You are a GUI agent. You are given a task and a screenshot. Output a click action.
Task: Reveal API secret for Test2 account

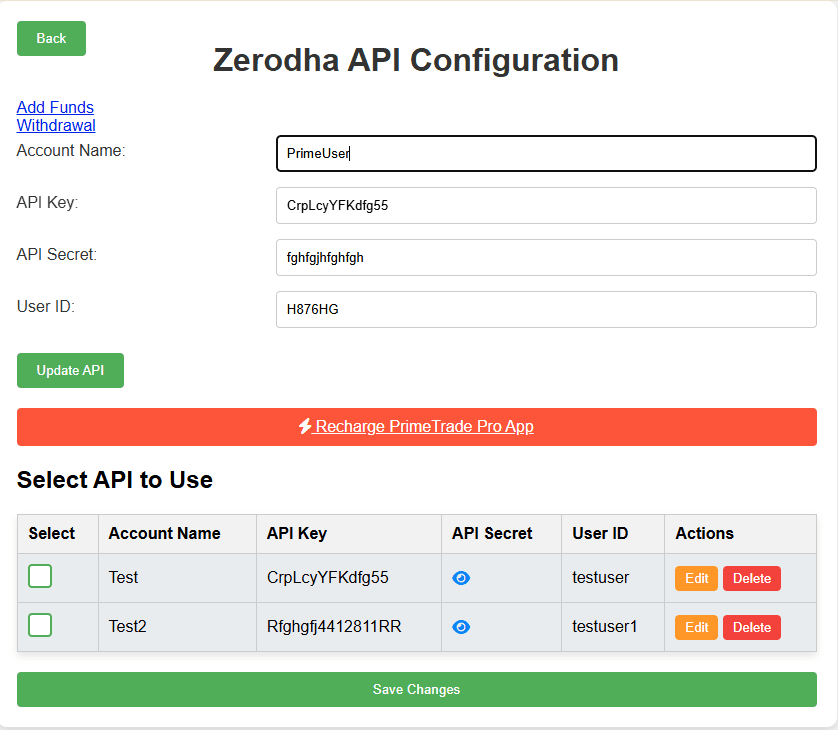click(461, 627)
